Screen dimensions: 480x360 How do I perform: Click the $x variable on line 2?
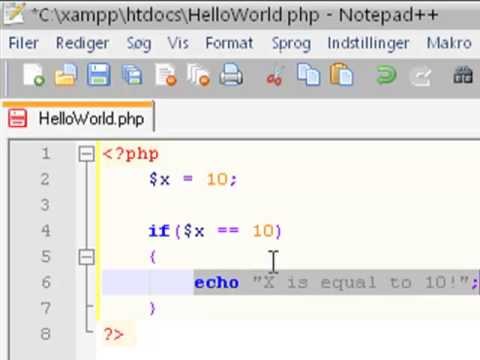[159, 179]
